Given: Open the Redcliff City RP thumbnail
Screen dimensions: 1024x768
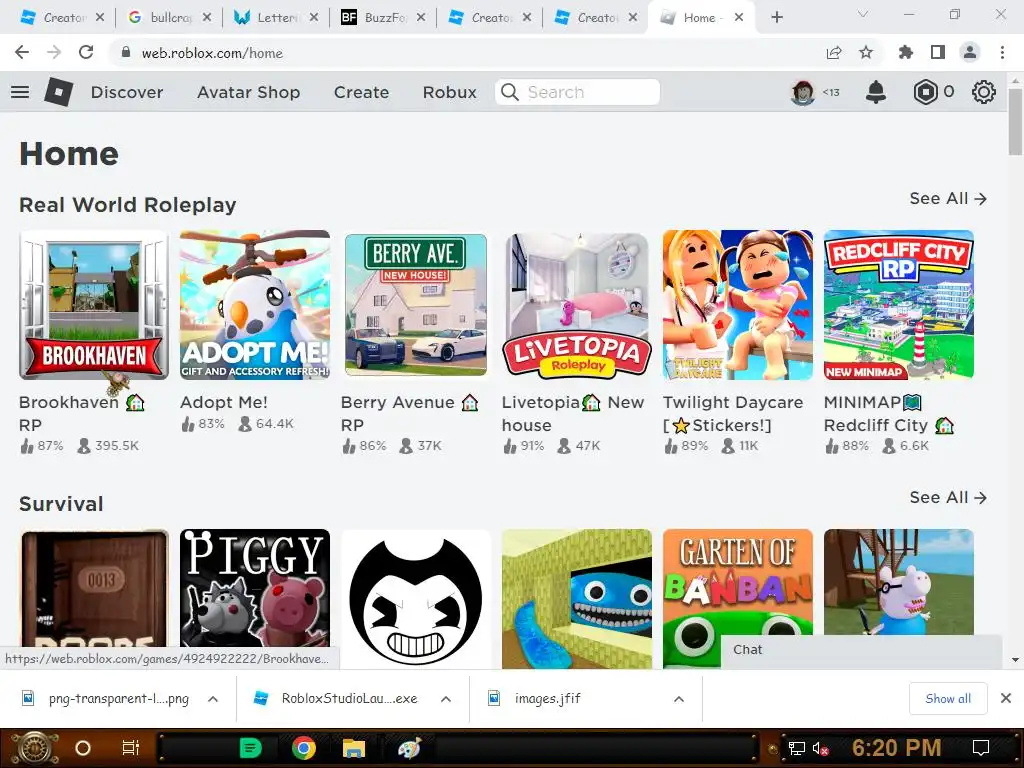Looking at the screenshot, I should 899,305.
